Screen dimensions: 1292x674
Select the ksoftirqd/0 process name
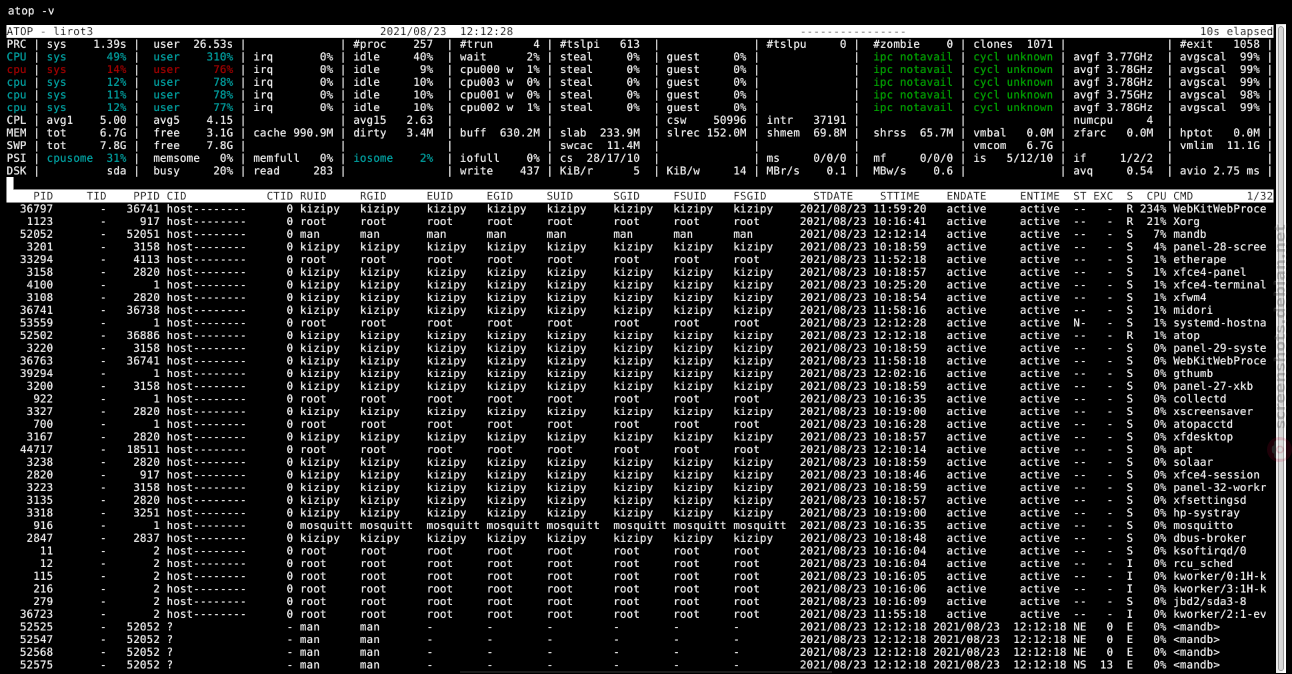click(x=1210, y=551)
